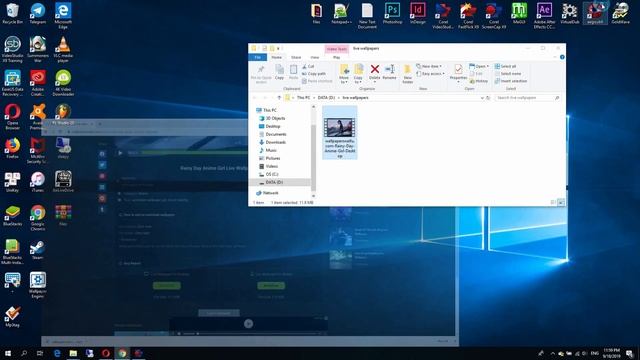Switch to the Home ribbon tab

pyautogui.click(x=276, y=58)
